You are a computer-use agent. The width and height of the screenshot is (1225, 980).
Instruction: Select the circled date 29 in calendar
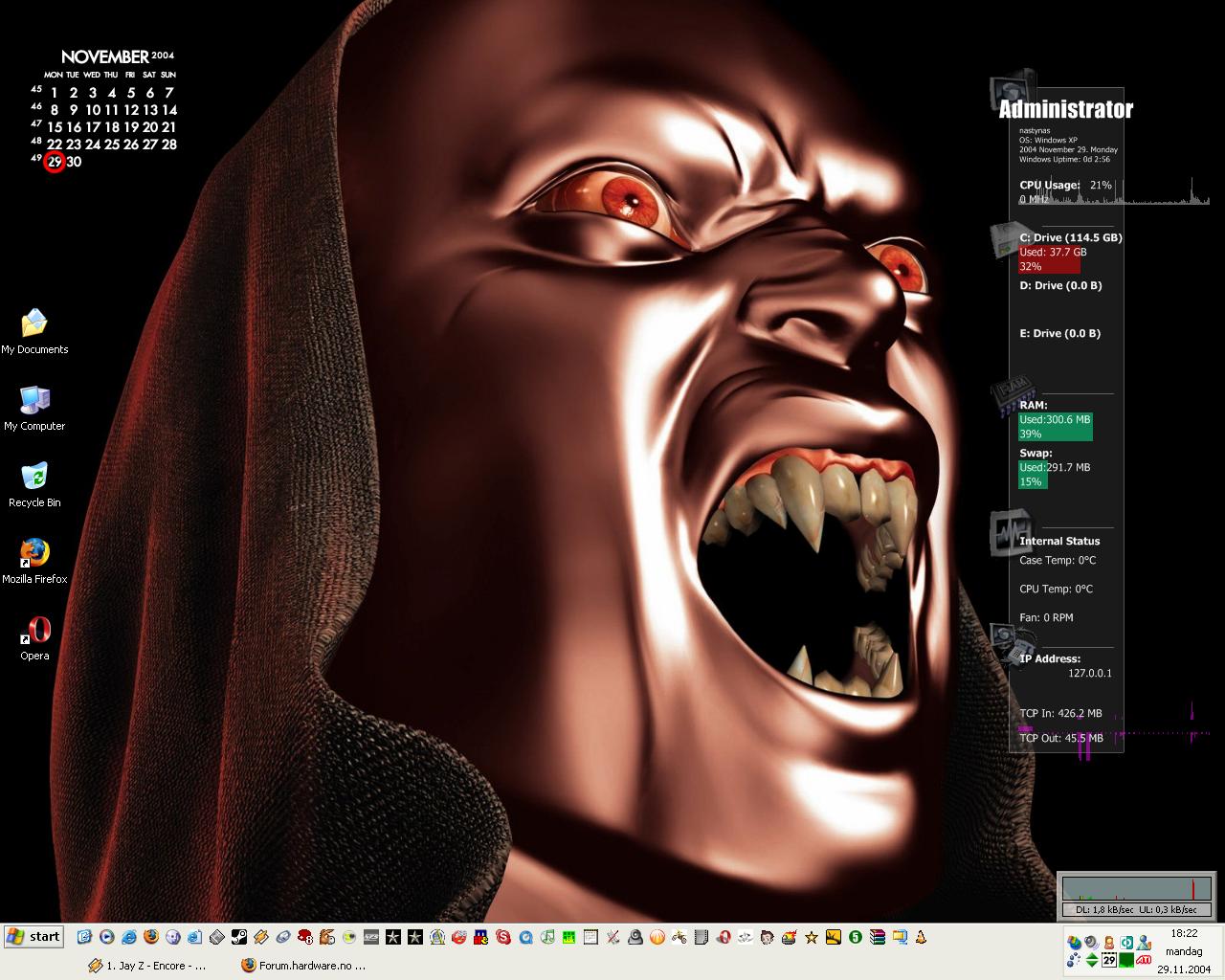click(x=55, y=162)
